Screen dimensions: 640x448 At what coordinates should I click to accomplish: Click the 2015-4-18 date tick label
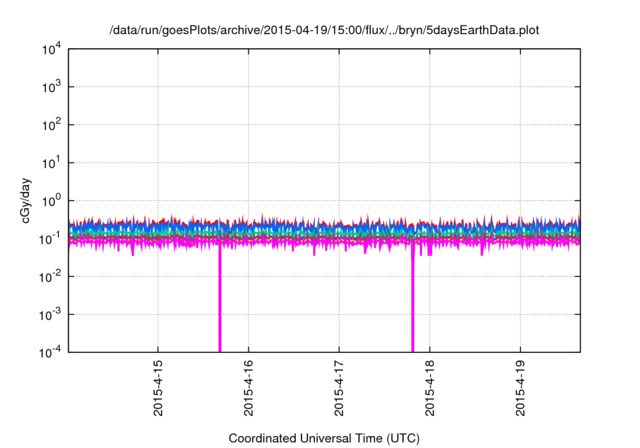point(430,388)
